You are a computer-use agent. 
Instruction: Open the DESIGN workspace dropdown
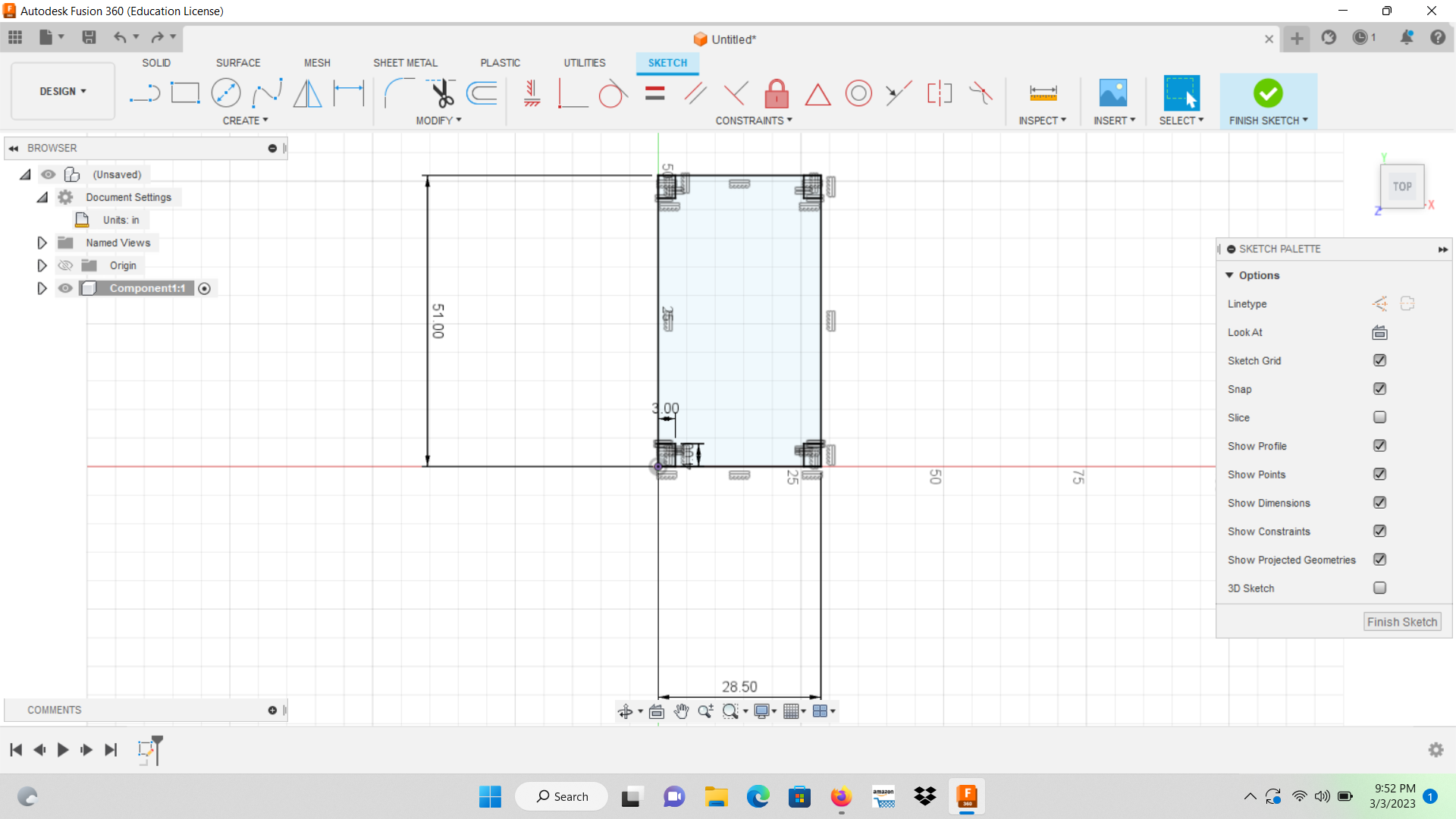pos(62,91)
